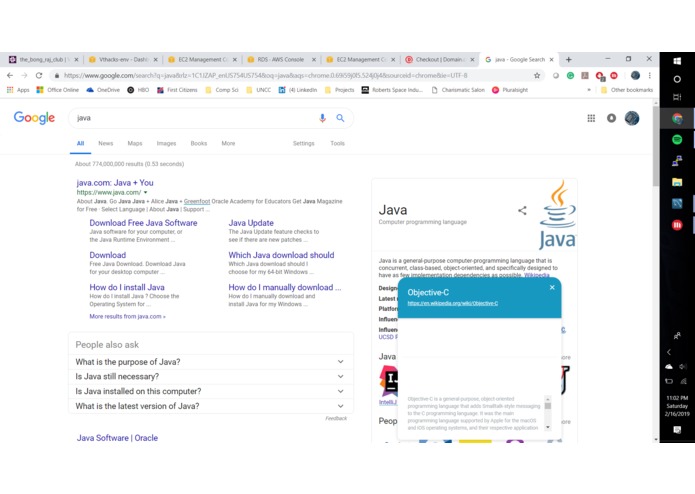Open a new browser tab
The image size is (695, 494).
point(568,59)
